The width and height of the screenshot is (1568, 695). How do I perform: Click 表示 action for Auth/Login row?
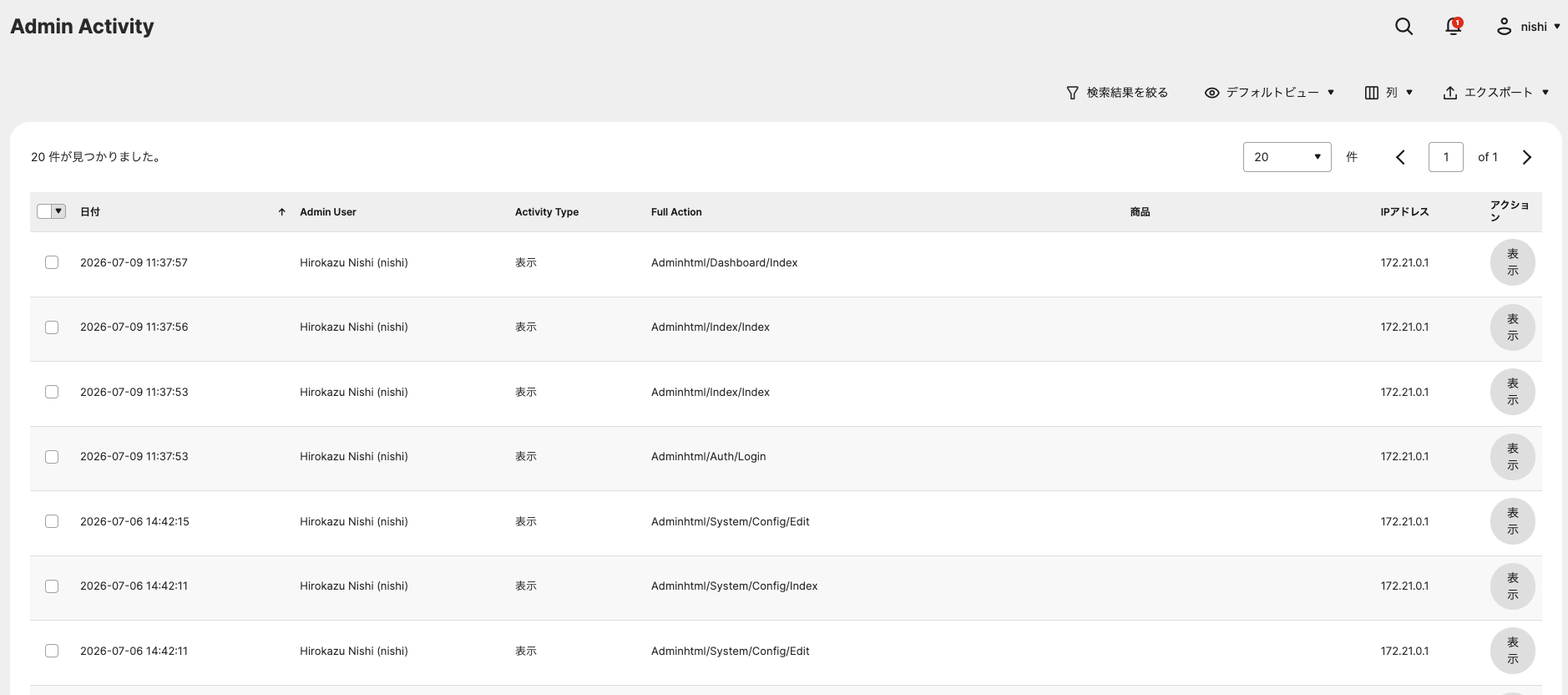coord(1512,457)
